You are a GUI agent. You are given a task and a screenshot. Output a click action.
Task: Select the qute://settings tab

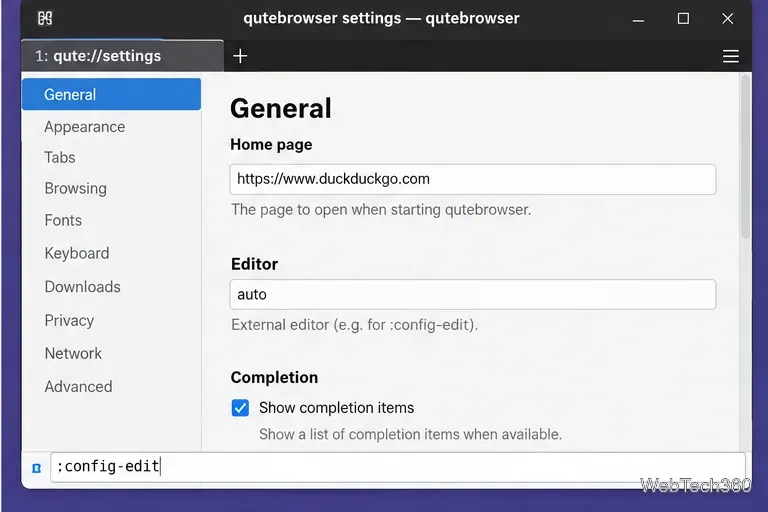[x=122, y=56]
